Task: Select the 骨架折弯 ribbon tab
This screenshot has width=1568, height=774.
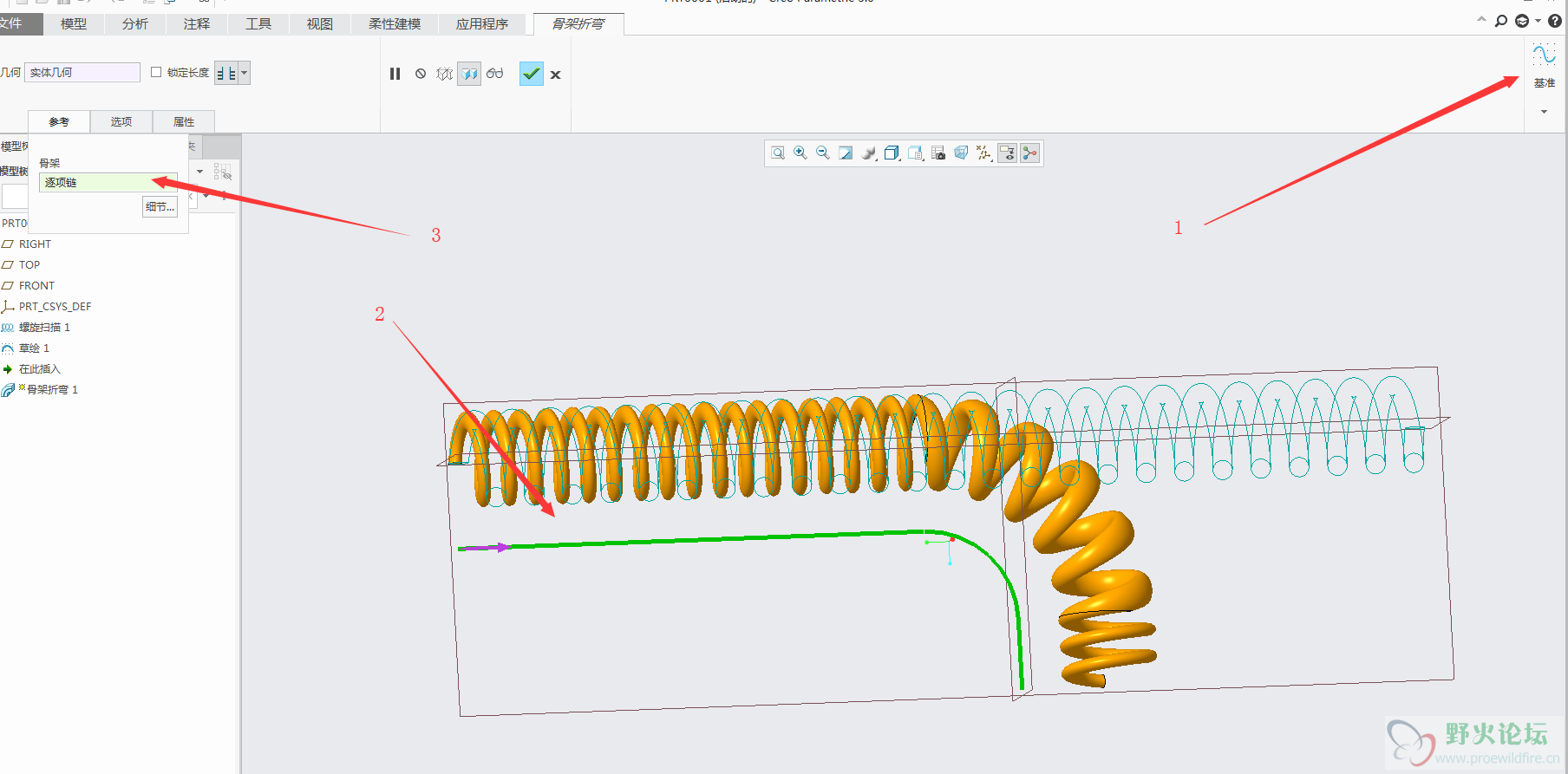Action: coord(578,24)
